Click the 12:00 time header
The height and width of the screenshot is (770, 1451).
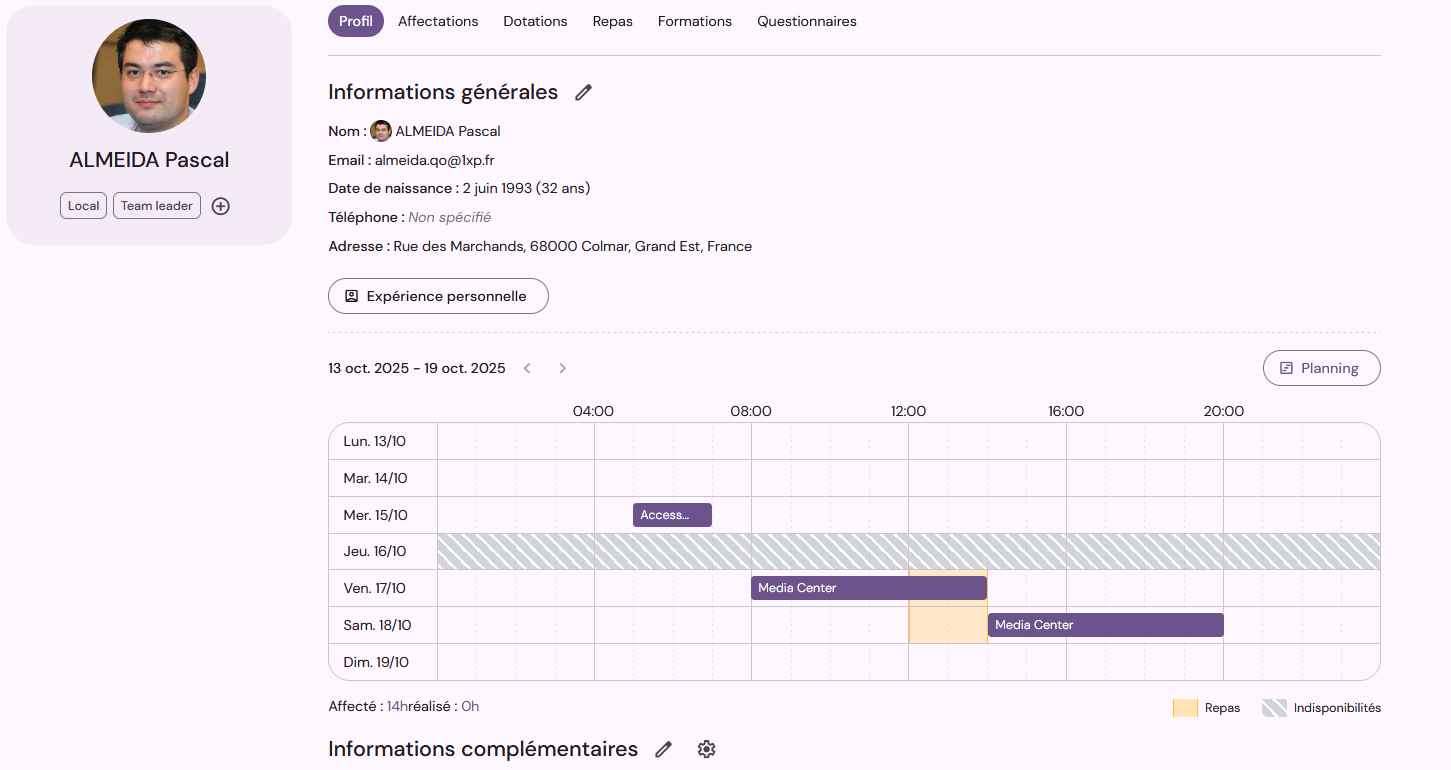[x=908, y=411]
